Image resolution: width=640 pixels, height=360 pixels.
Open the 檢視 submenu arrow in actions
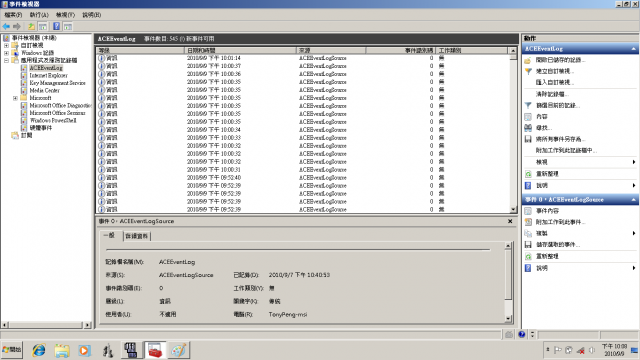click(x=633, y=162)
